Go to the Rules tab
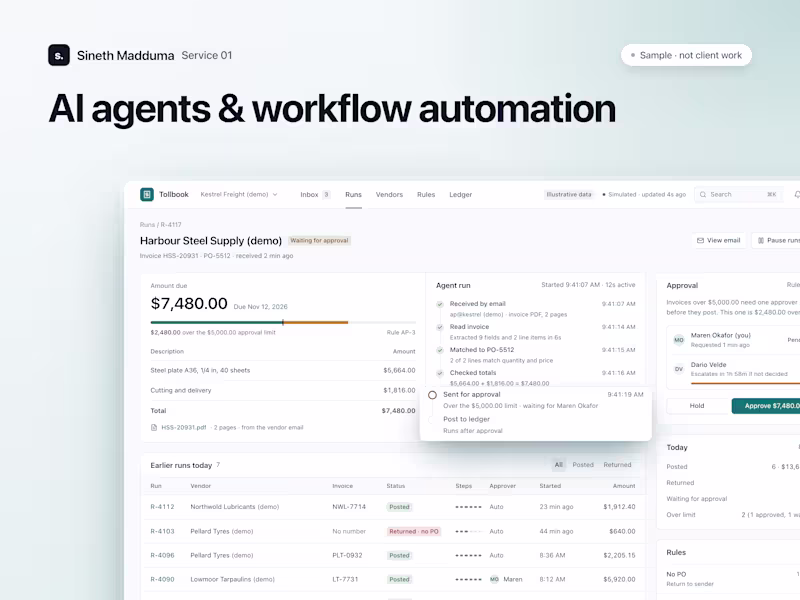This screenshot has height=600, width=800. point(426,194)
